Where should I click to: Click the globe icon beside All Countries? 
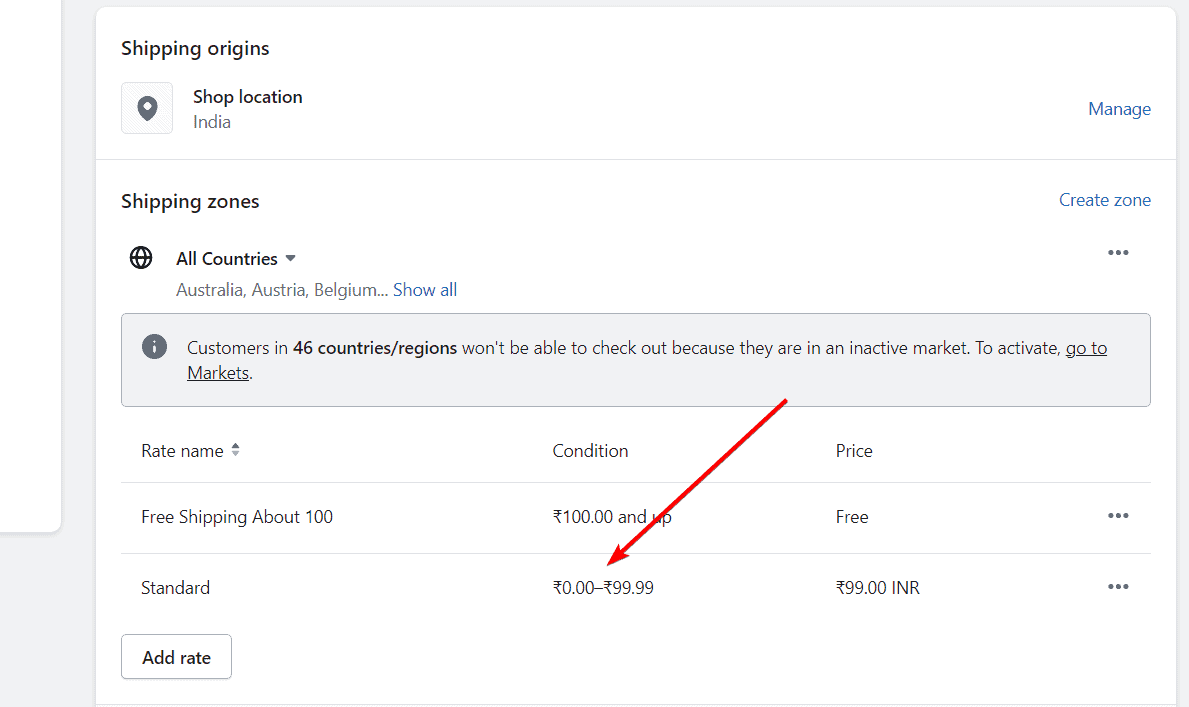pyautogui.click(x=140, y=257)
